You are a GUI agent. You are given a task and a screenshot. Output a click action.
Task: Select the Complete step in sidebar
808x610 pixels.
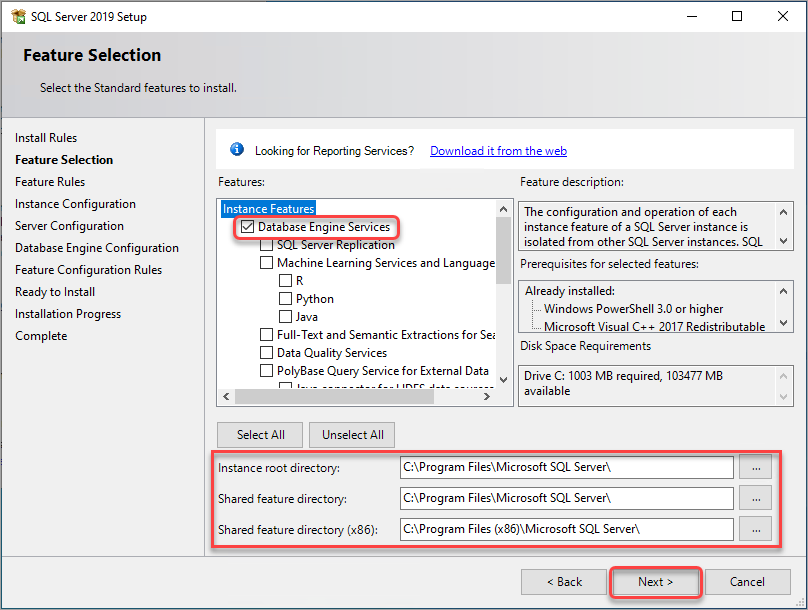tap(41, 336)
